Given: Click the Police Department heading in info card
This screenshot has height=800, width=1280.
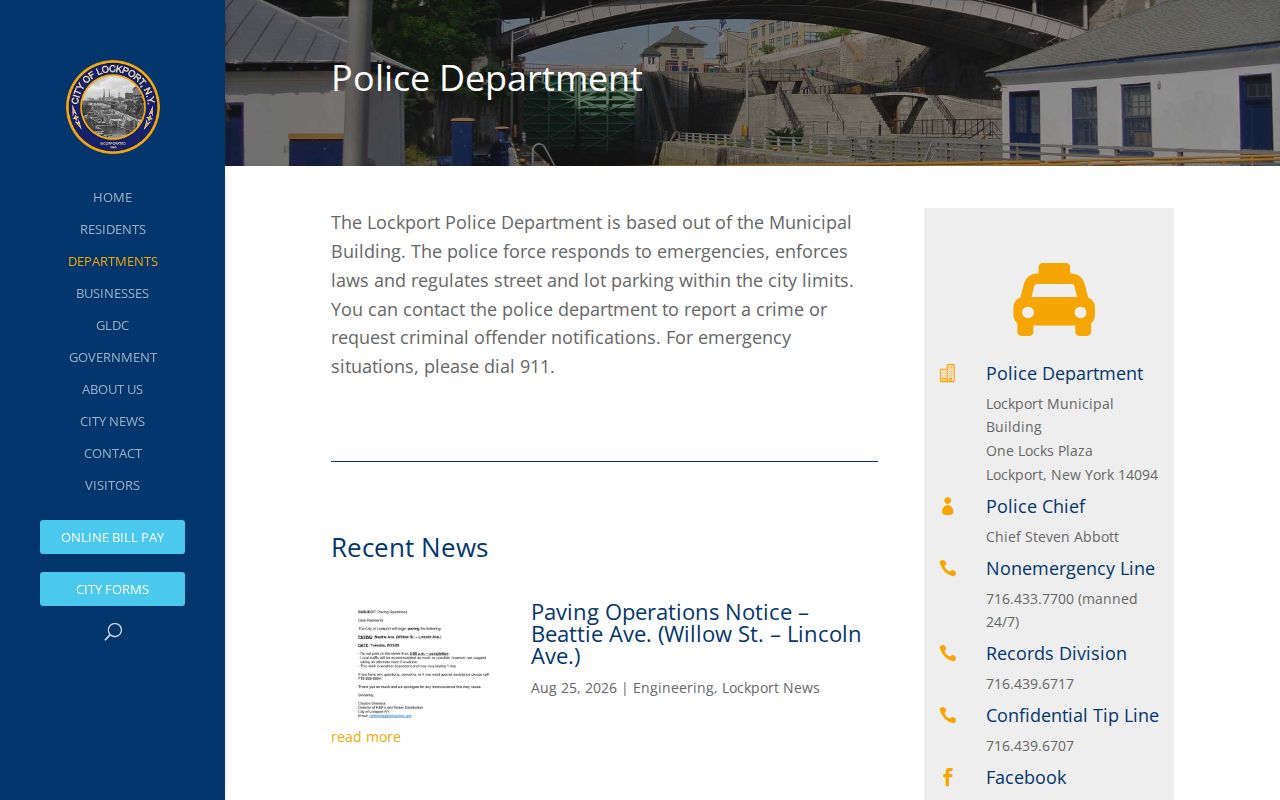Looking at the screenshot, I should click(1064, 373).
